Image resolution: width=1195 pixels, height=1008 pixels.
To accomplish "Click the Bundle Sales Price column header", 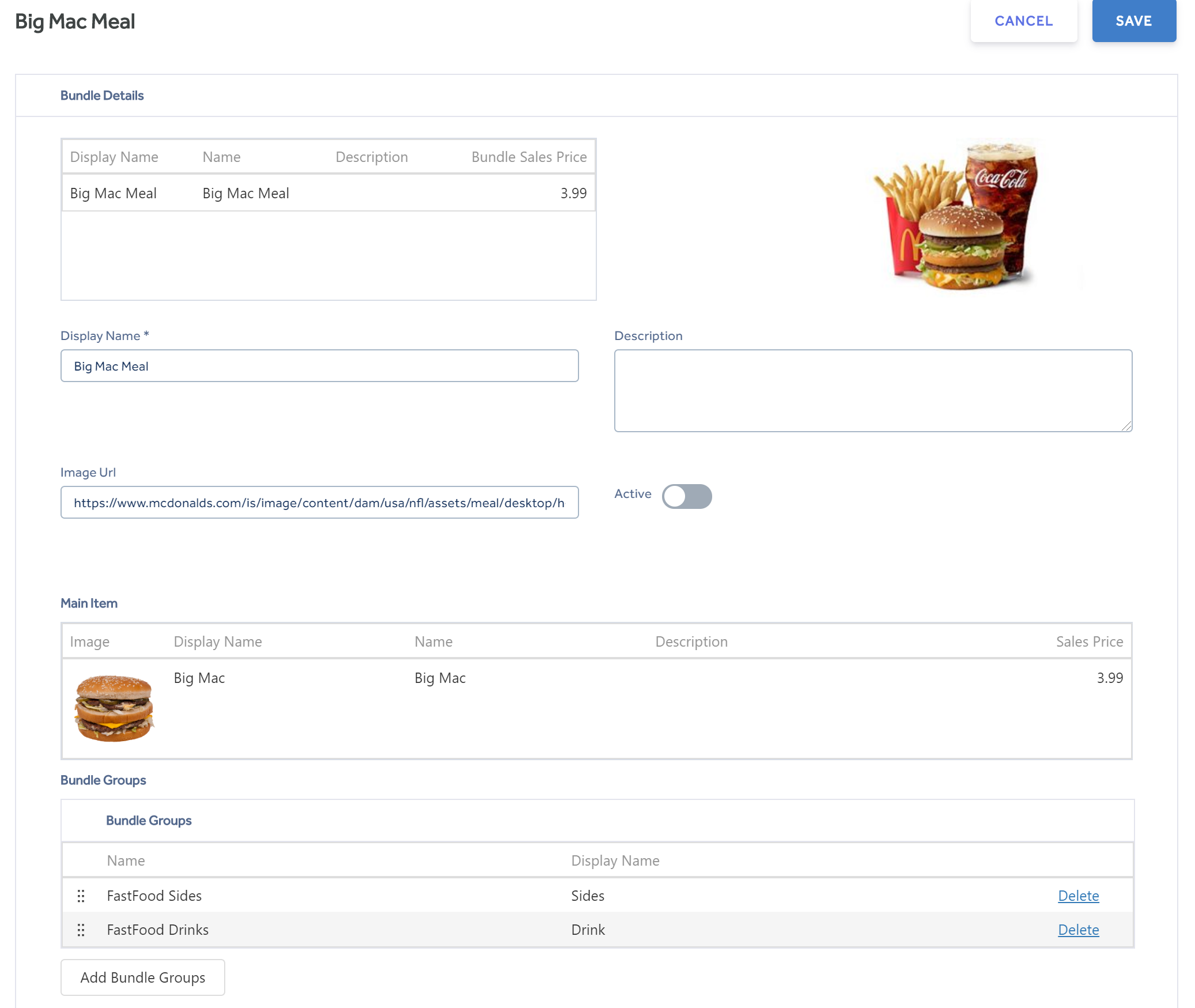I will 529,157.
